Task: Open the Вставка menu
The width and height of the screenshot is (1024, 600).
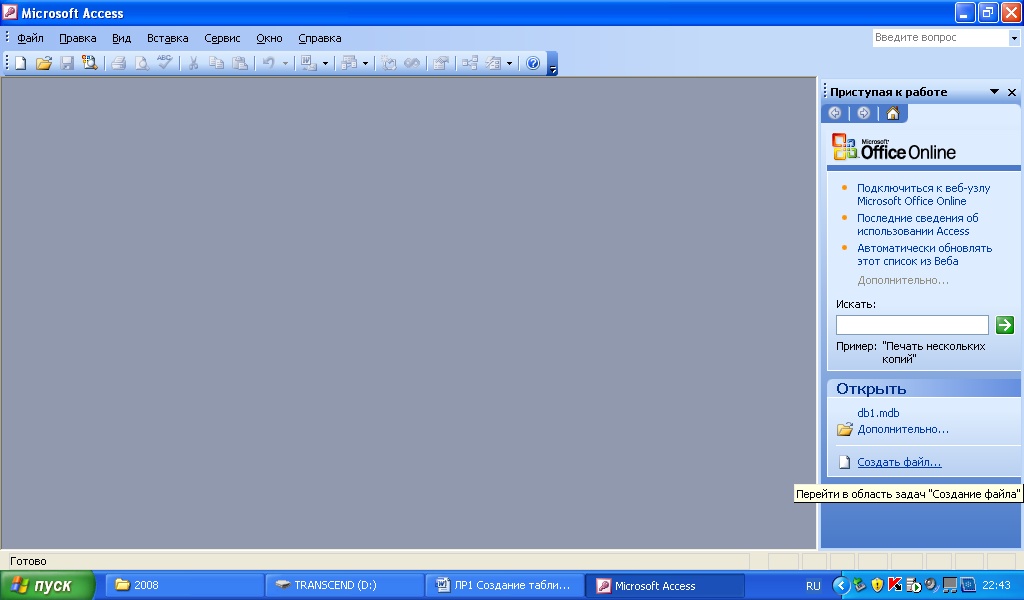Action: (167, 39)
